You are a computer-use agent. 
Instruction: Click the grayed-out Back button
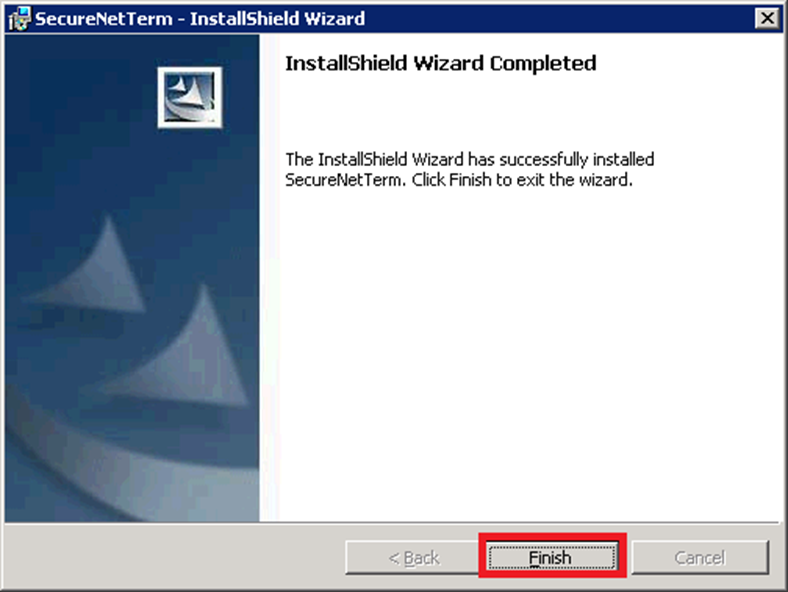click(x=413, y=557)
